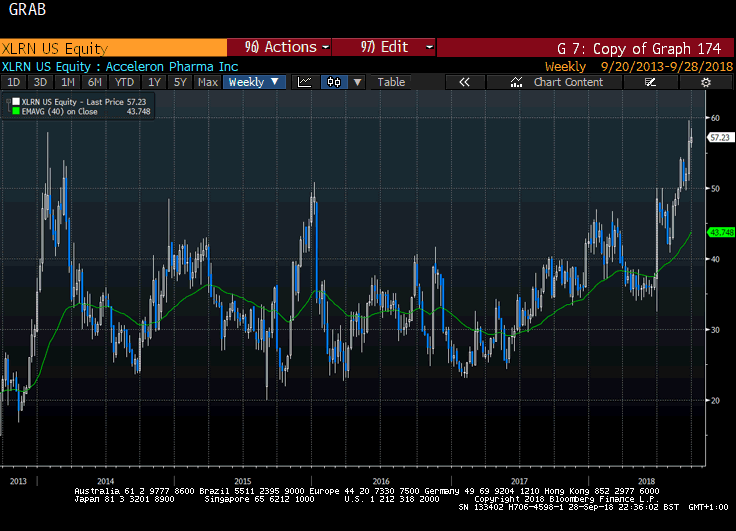Select the candlestick chart type icon

tap(335, 82)
